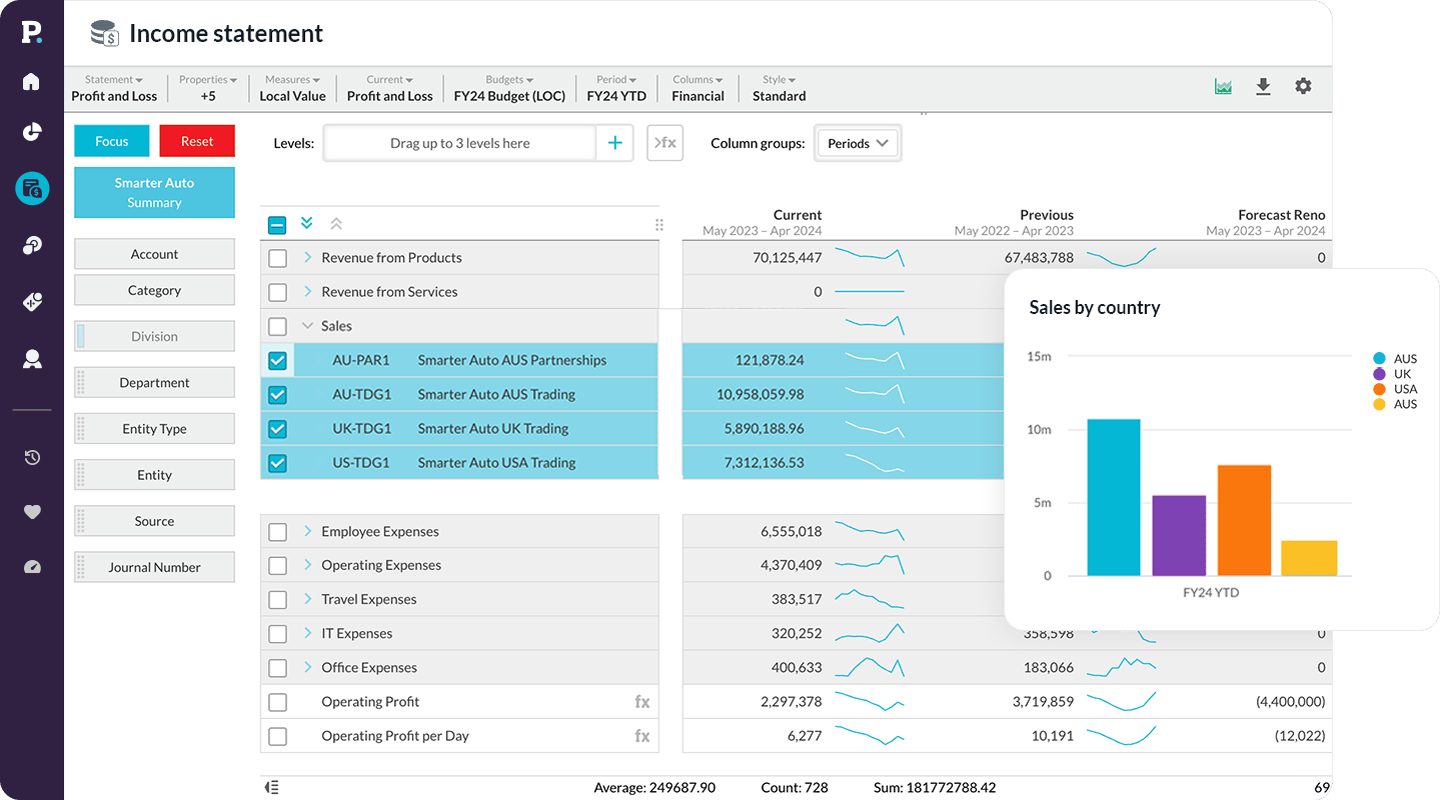Image resolution: width=1440 pixels, height=800 pixels.
Task: Click fx icon on Operating Profit per Day row
Action: tap(642, 736)
